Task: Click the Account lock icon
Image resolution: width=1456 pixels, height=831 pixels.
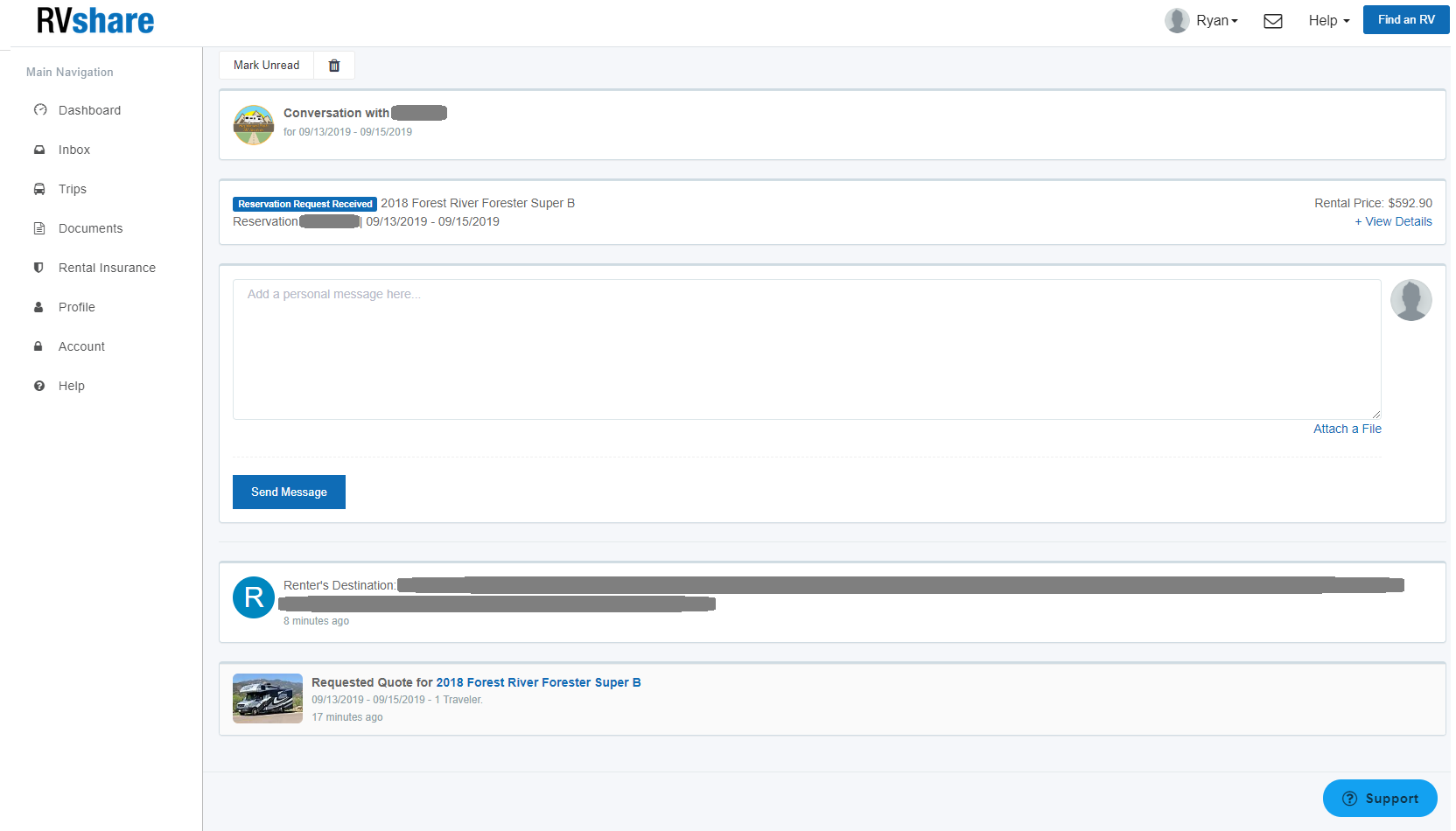Action: [x=38, y=346]
